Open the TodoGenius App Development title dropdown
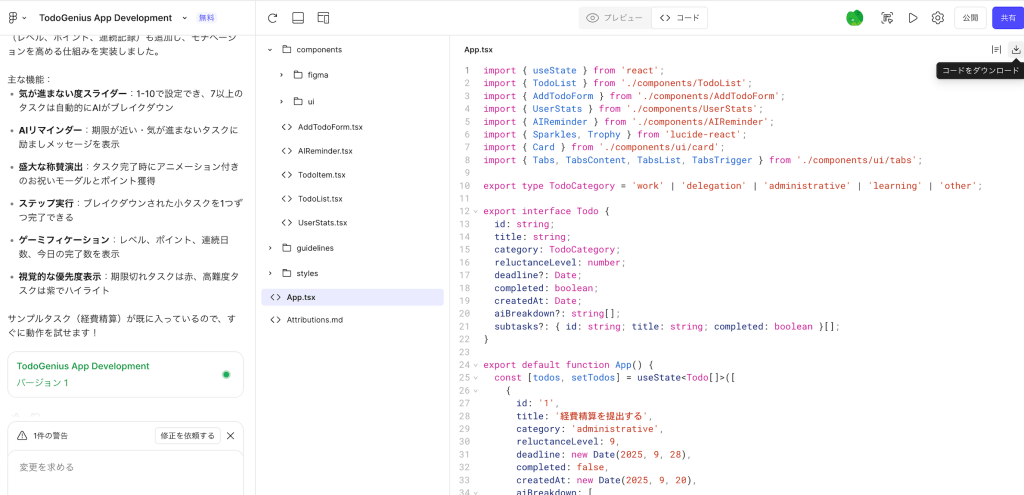This screenshot has width=1024, height=495. [184, 18]
